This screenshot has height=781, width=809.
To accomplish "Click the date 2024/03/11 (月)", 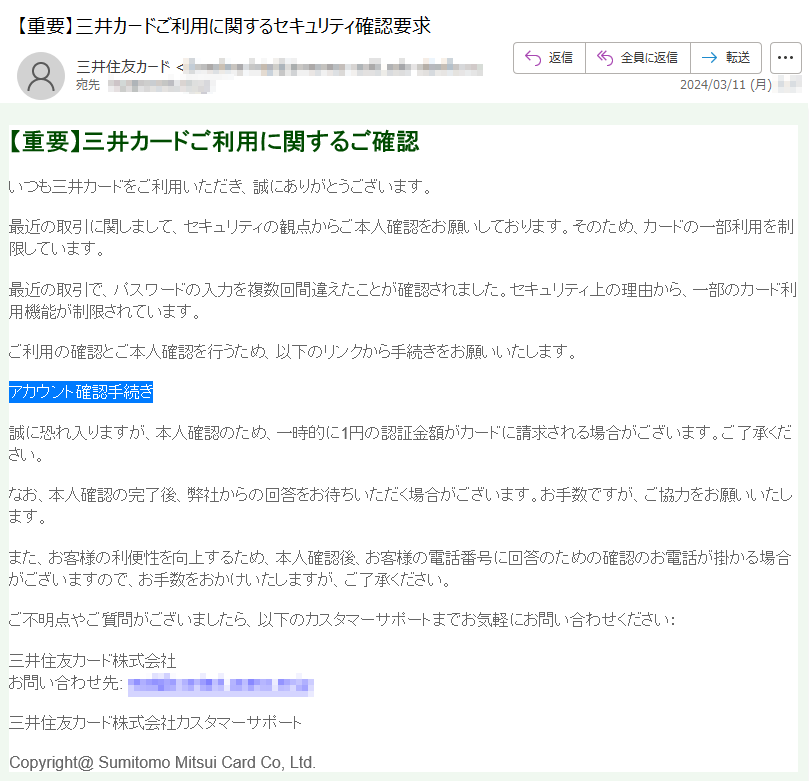I will [725, 85].
